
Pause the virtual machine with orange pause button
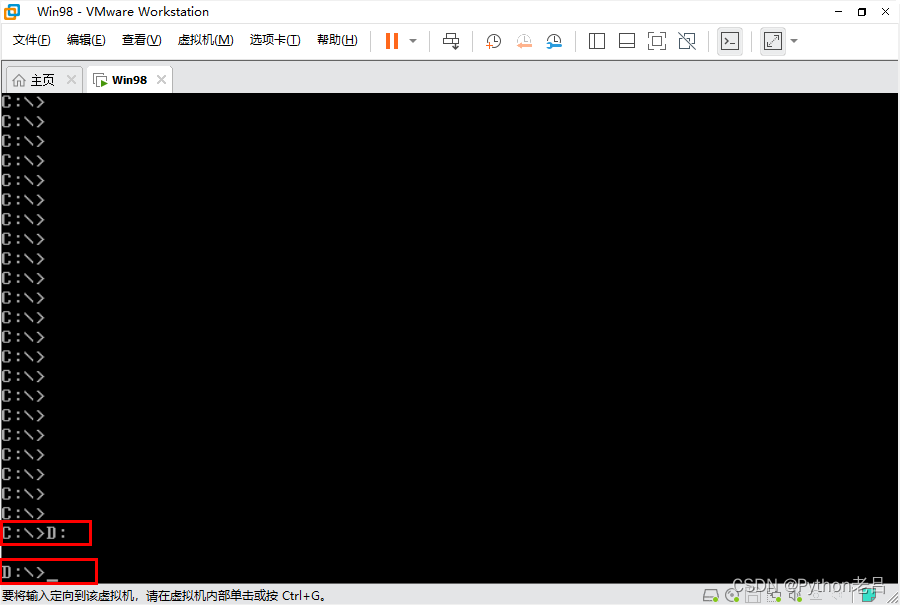pyautogui.click(x=392, y=41)
